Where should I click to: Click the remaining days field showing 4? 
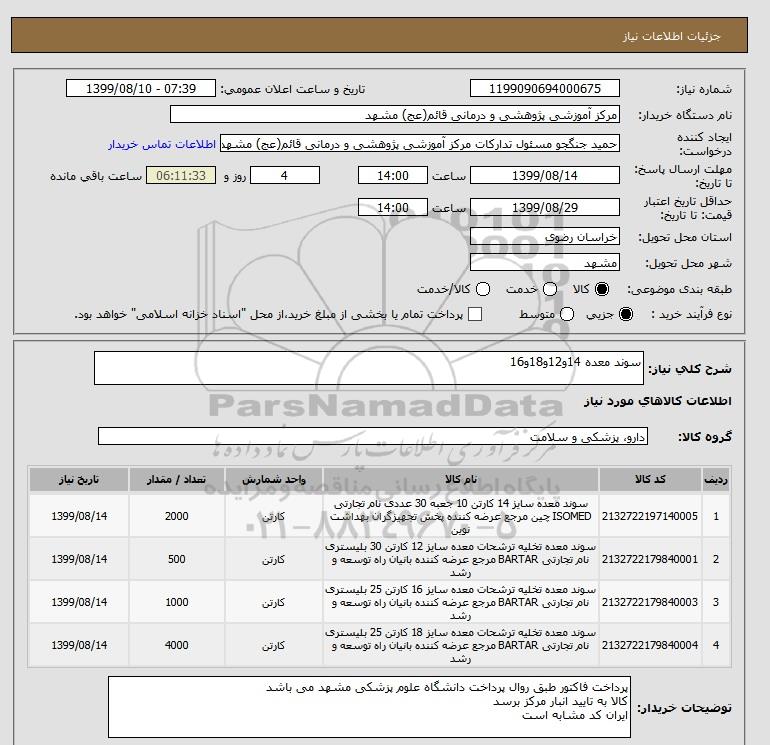pyautogui.click(x=285, y=175)
